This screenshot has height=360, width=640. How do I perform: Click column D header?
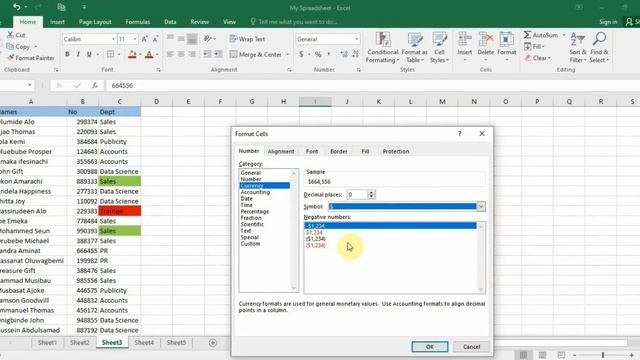(156, 102)
